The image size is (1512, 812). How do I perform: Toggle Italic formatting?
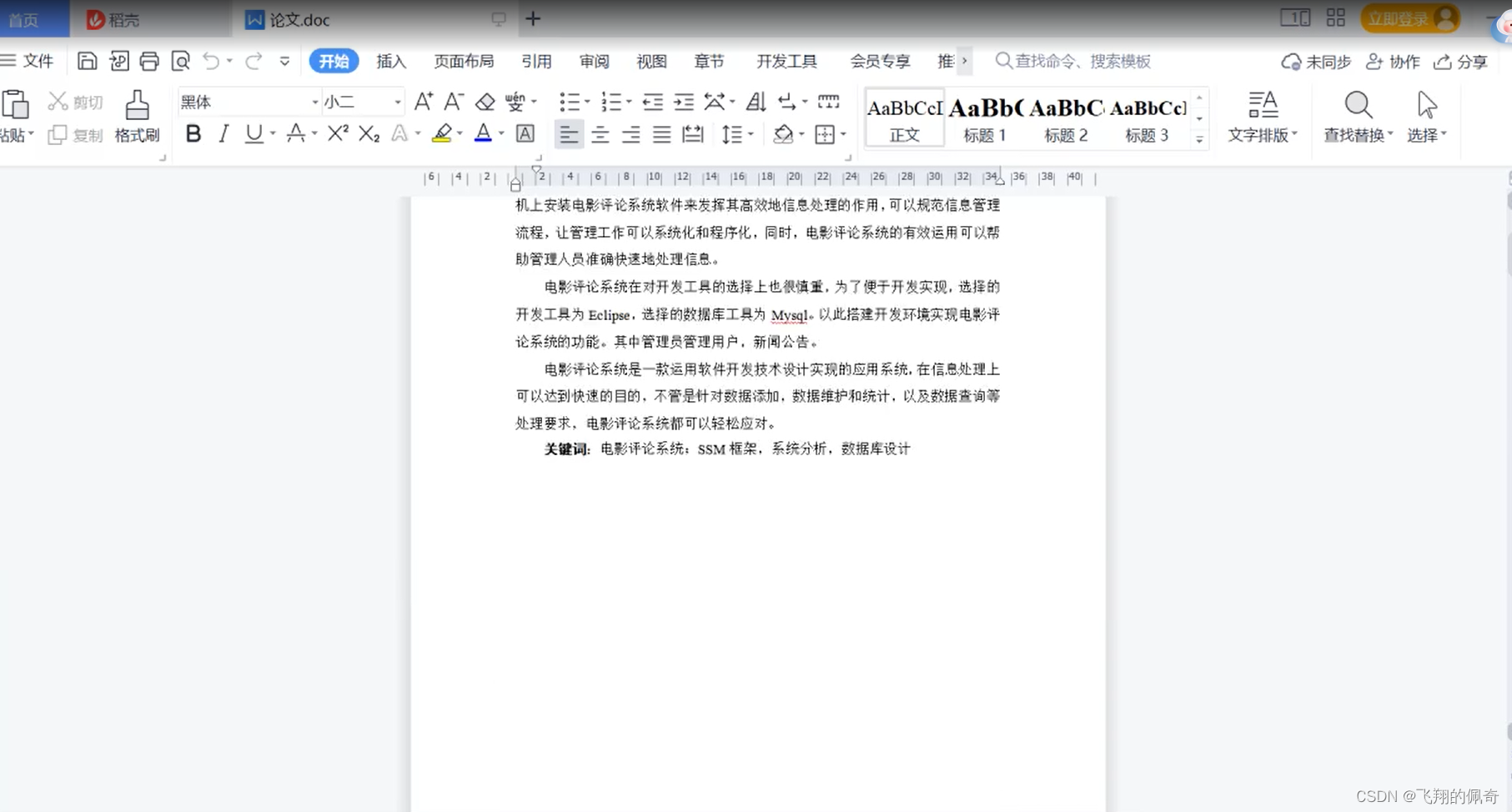223,133
